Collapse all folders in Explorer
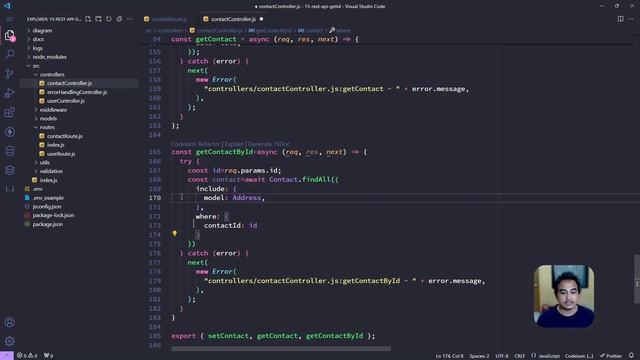The image size is (640, 360). 119,19
